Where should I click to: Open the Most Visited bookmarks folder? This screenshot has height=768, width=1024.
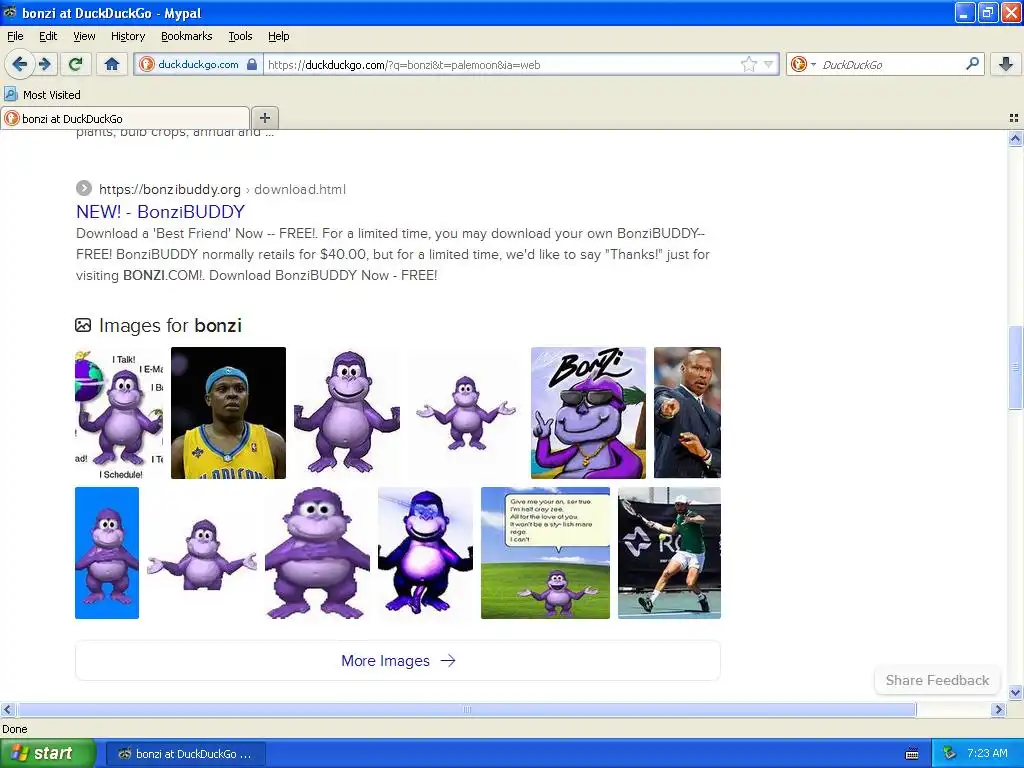pyautogui.click(x=42, y=95)
